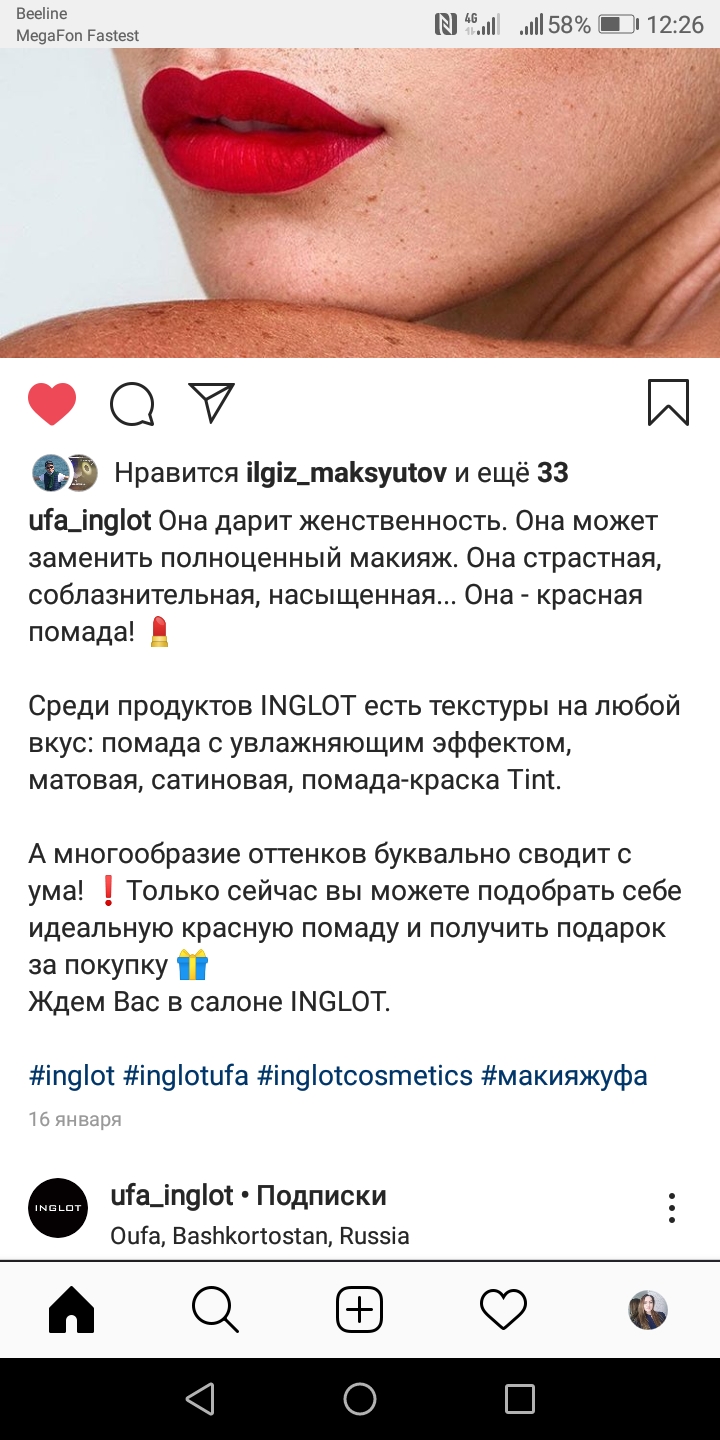Open ilgiz_maksyutov profile from likes

(346, 473)
